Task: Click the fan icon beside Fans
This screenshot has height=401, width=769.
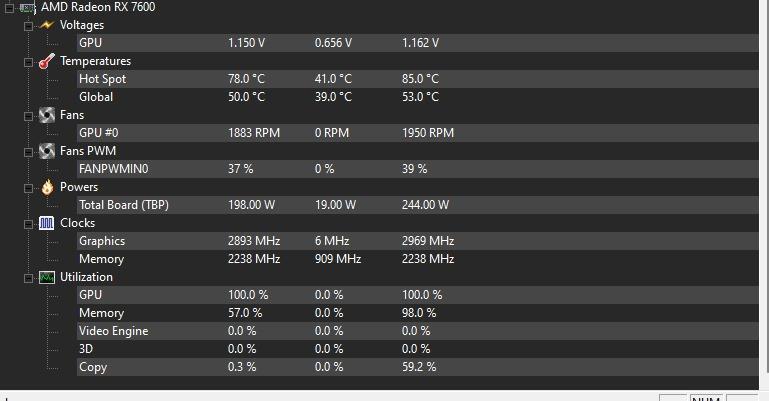Action: [47, 115]
